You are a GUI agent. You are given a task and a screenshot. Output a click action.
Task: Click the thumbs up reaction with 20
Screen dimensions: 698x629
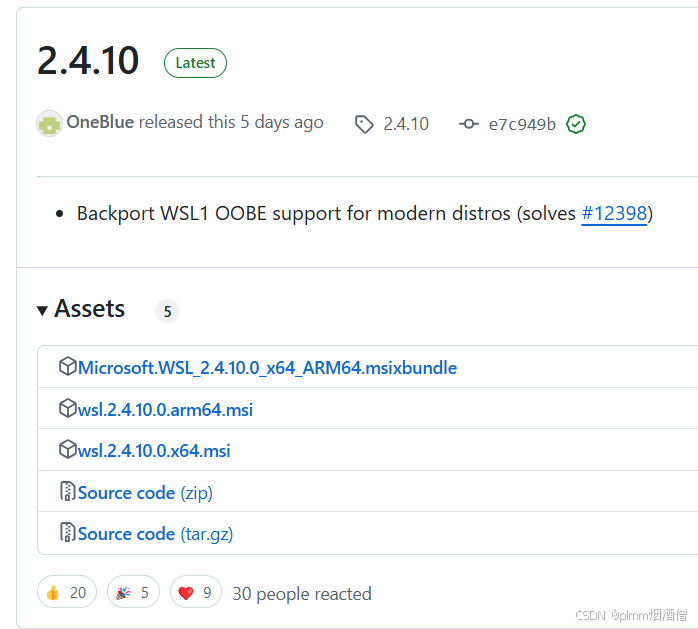click(x=67, y=592)
